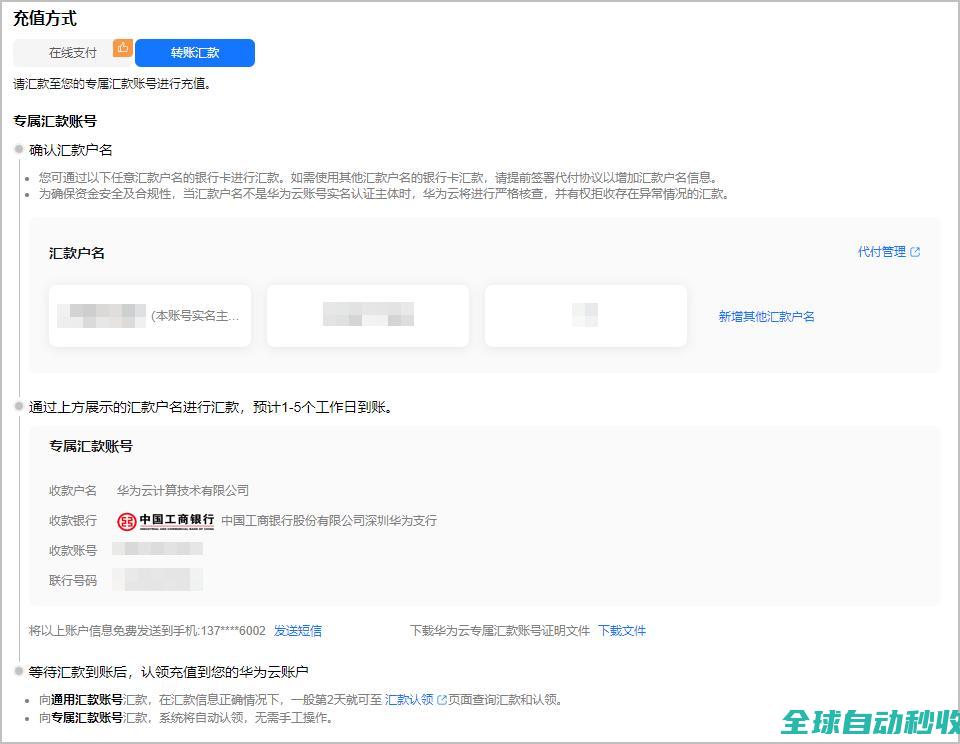Select the 转账汇款 tab
This screenshot has height=744, width=960.
[195, 53]
